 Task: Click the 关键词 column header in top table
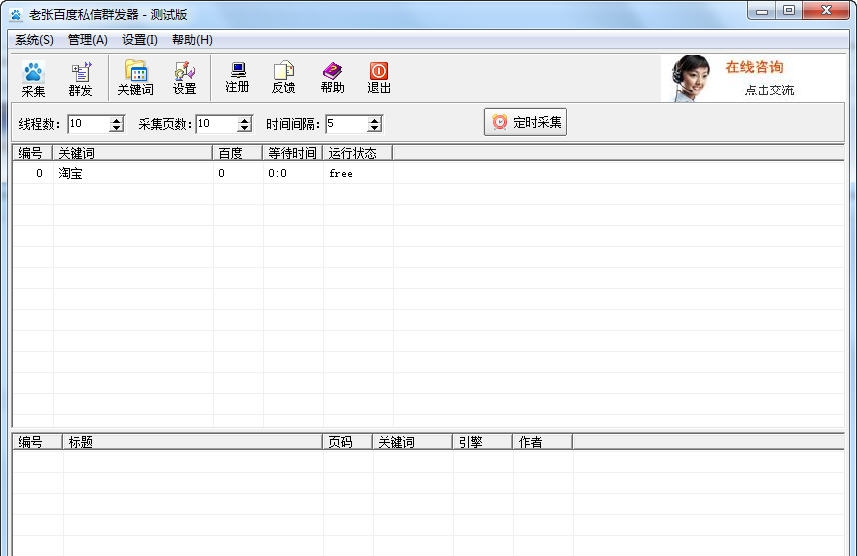point(133,153)
